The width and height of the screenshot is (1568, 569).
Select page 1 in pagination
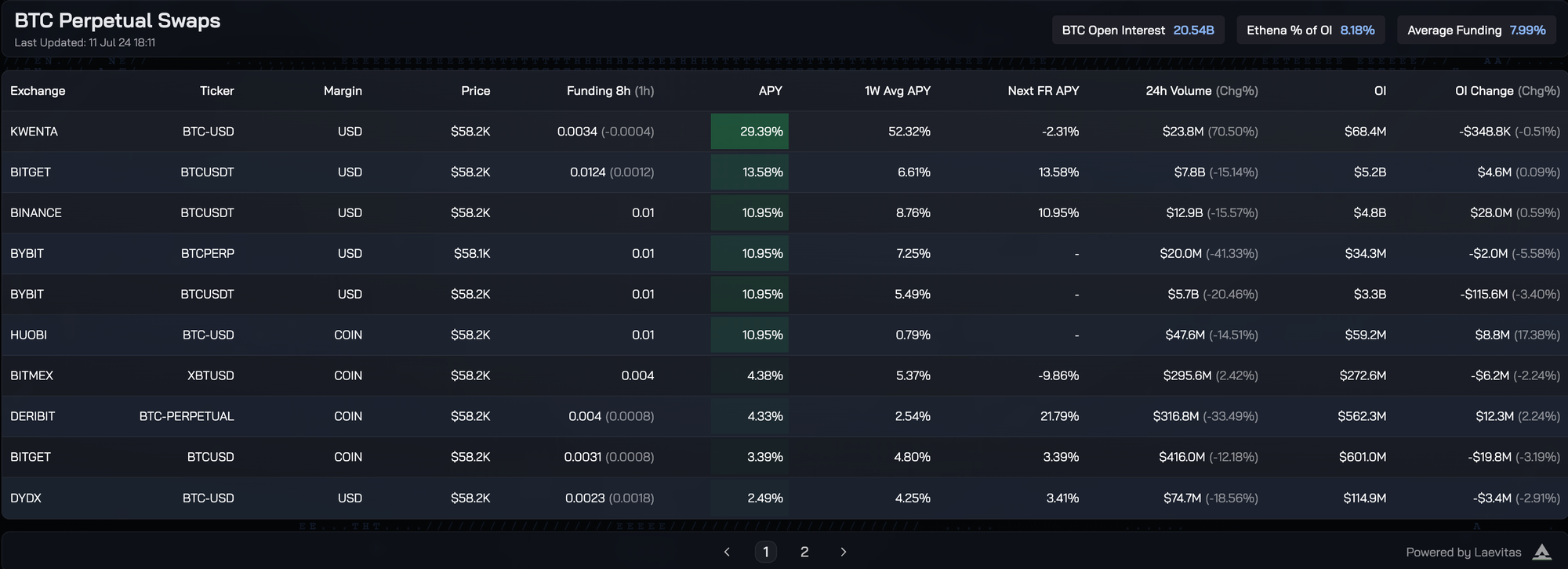pyautogui.click(x=765, y=552)
